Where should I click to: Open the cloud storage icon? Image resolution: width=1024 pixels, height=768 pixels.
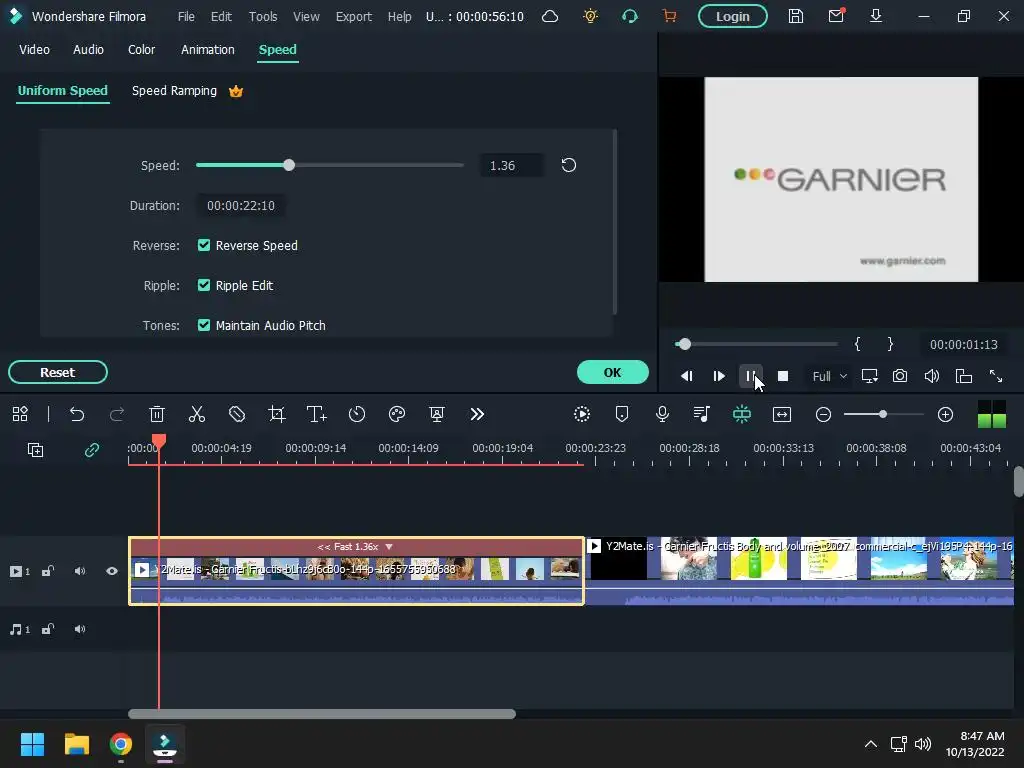[550, 16]
